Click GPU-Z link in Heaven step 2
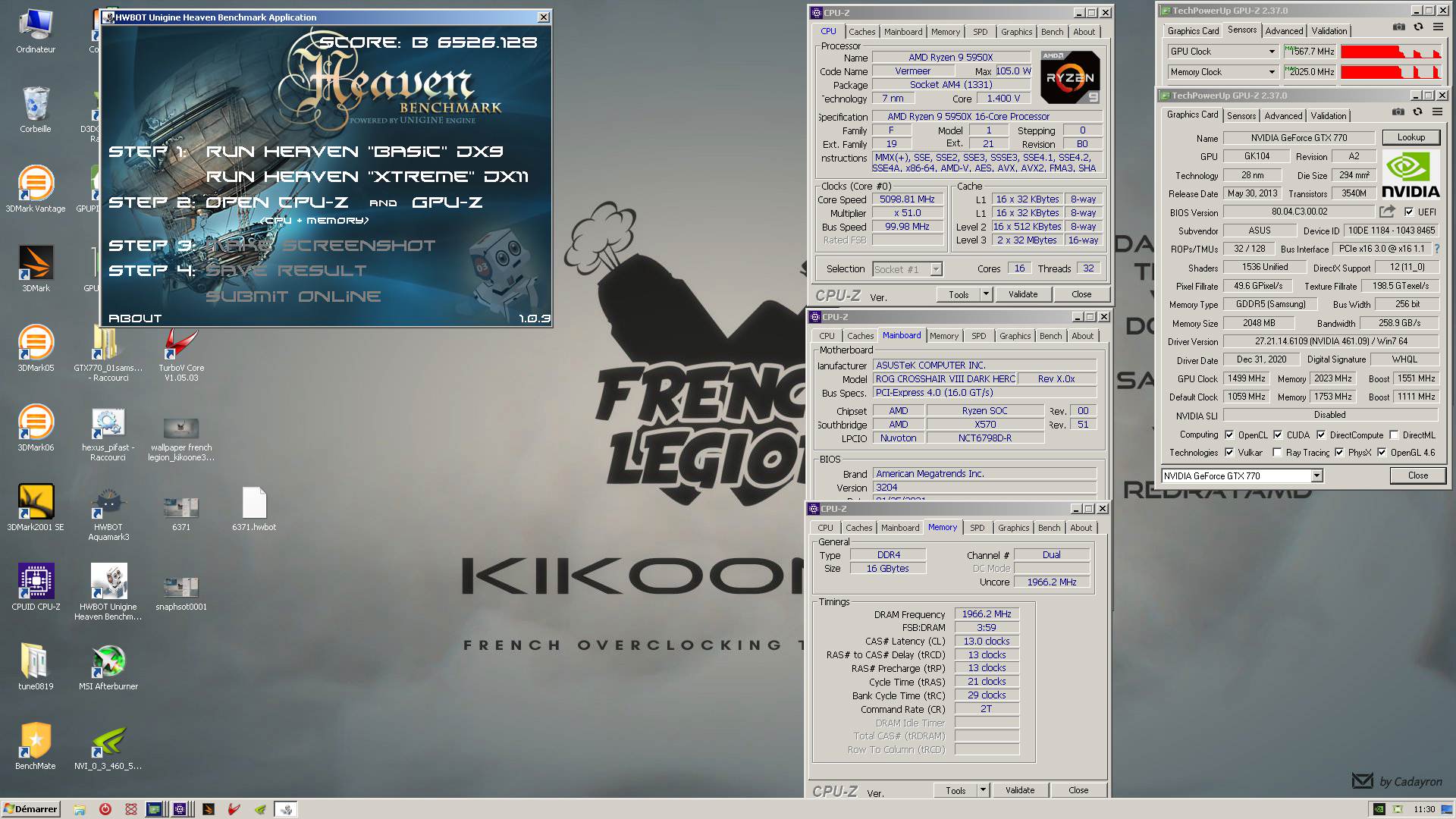 [x=447, y=202]
